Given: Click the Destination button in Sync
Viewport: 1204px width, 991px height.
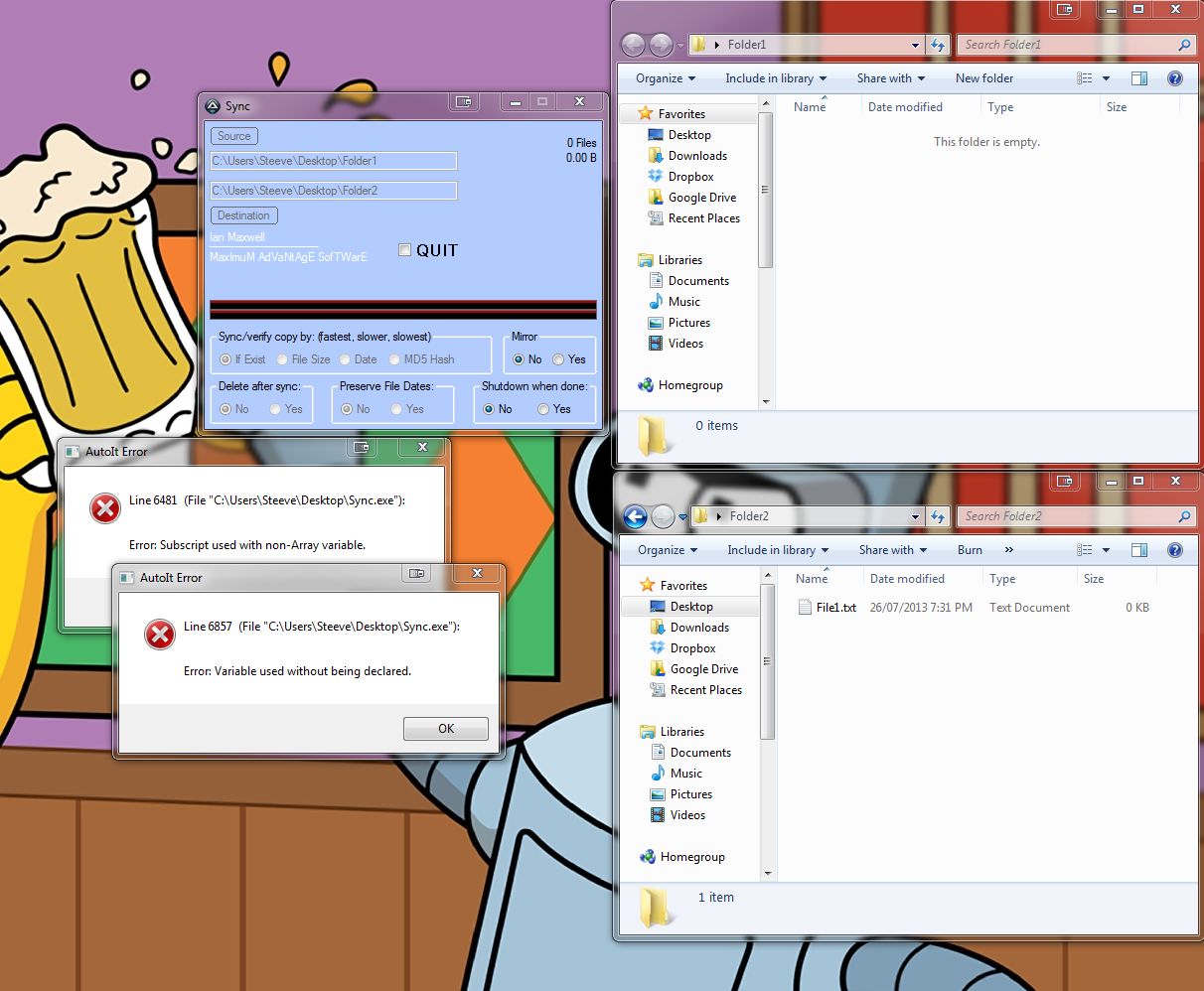Looking at the screenshot, I should point(243,215).
